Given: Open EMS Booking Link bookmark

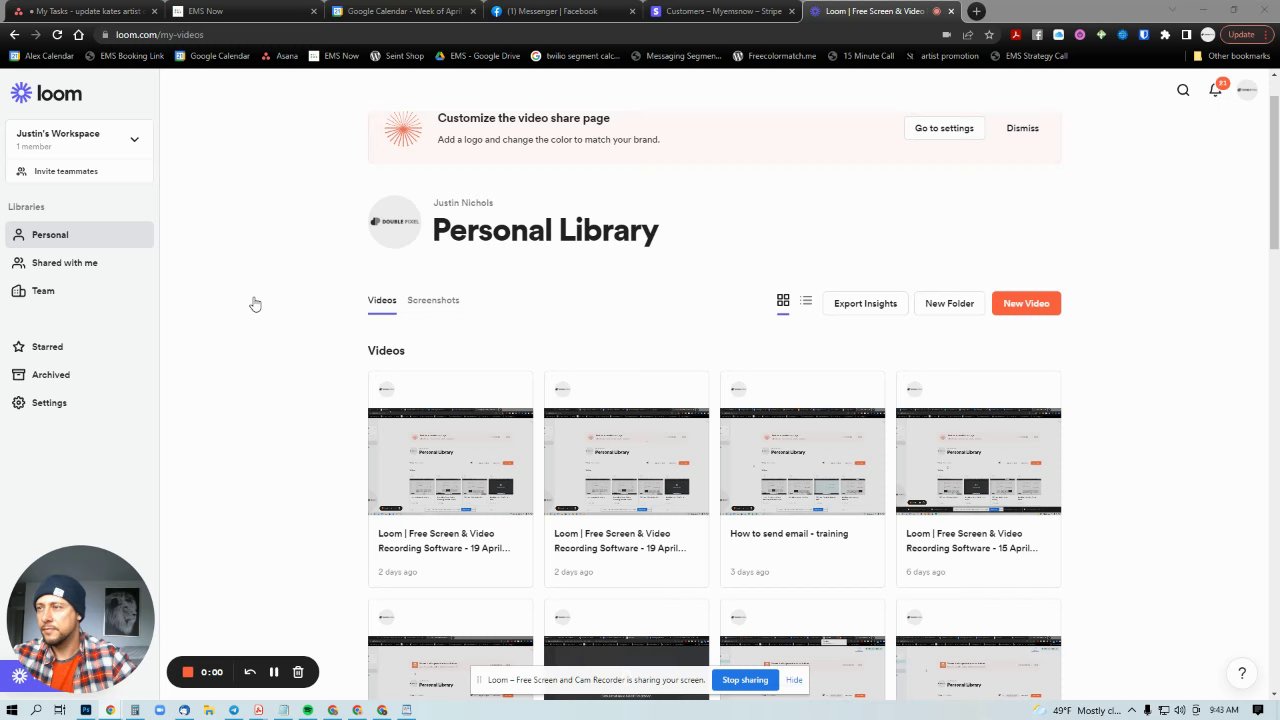Looking at the screenshot, I should coord(124,56).
